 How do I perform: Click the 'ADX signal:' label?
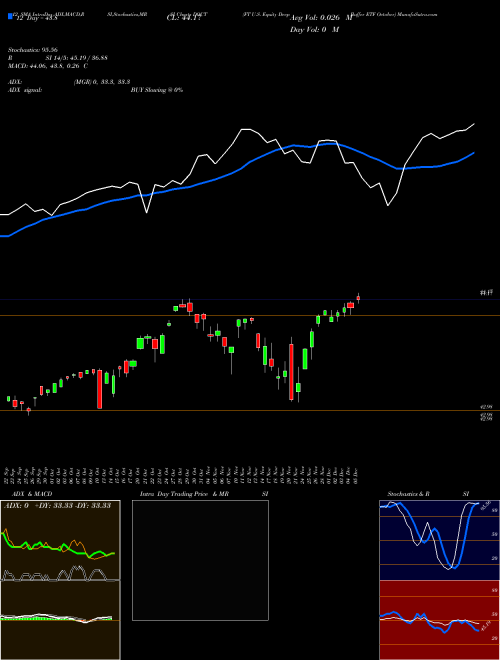25,90
